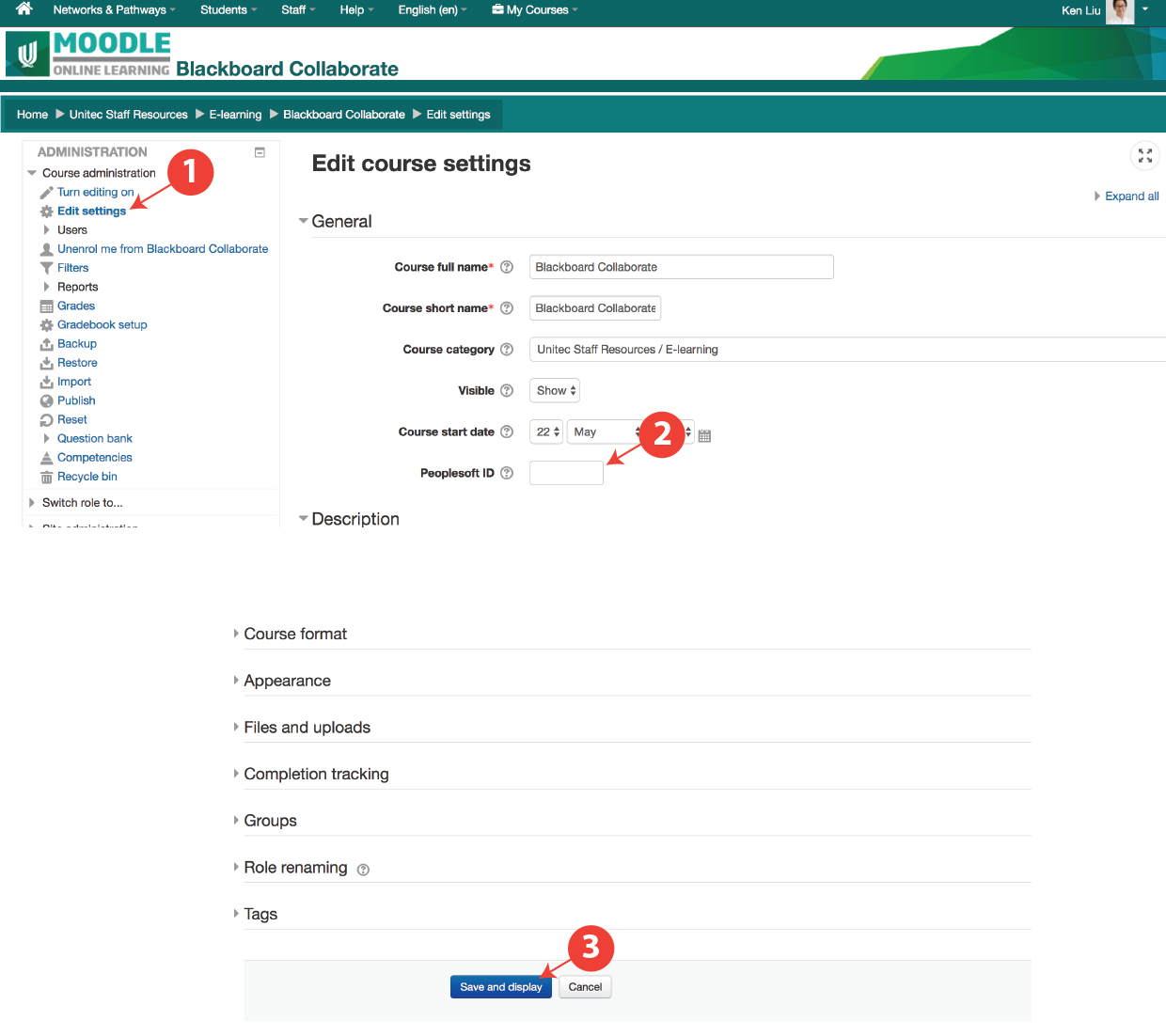Open help icon next to Visible
1166x1036 pixels.
click(x=507, y=391)
